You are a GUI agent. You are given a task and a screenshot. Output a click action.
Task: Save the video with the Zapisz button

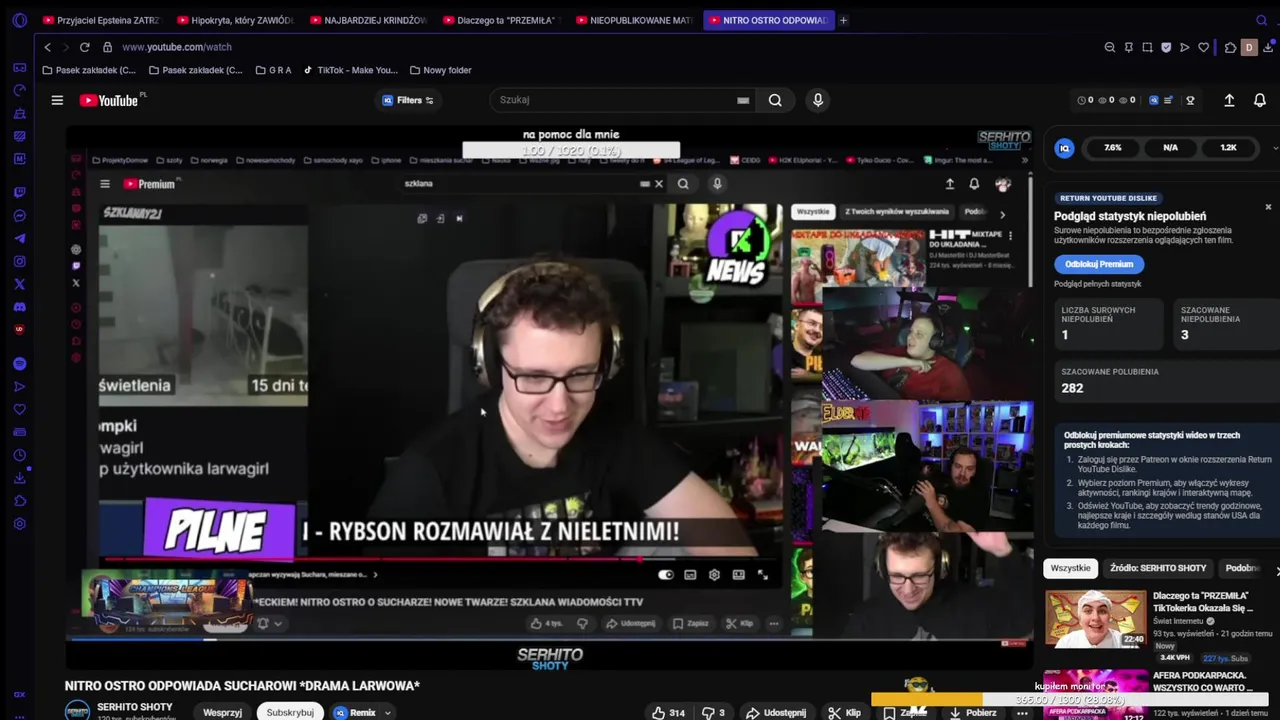click(905, 712)
